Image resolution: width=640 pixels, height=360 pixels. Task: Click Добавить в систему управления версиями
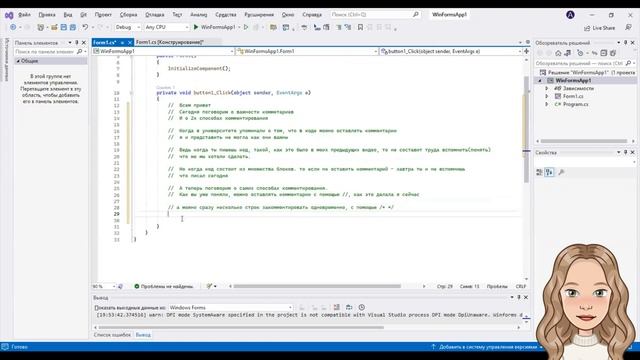pyautogui.click(x=488, y=347)
